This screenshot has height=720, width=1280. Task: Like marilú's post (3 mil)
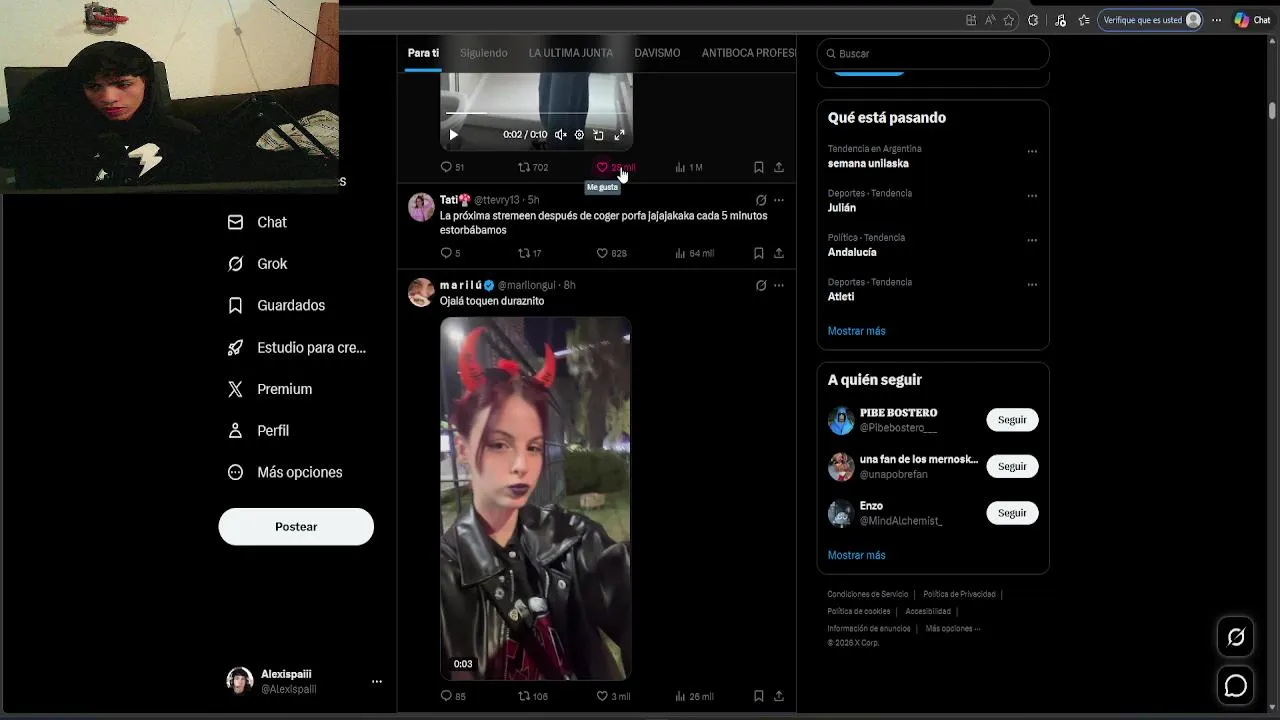point(613,696)
